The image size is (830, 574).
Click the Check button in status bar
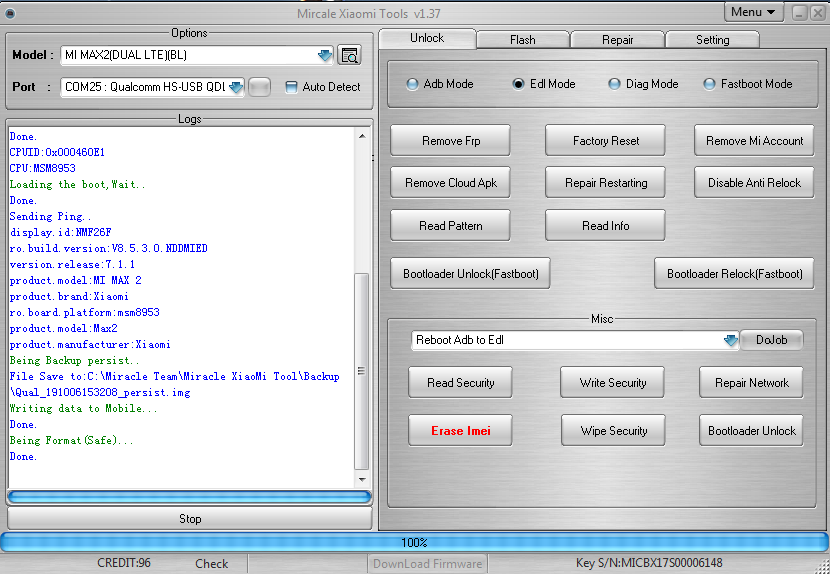click(211, 563)
